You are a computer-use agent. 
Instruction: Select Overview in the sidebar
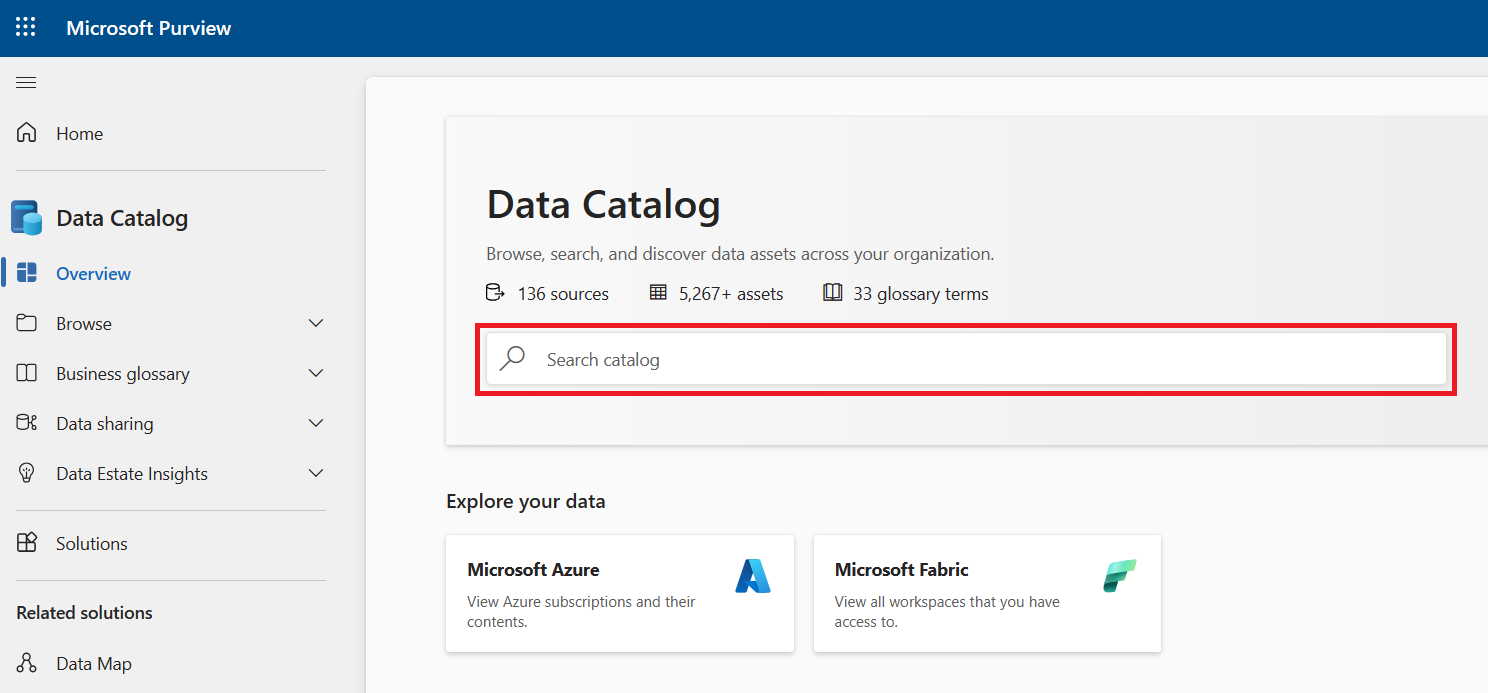click(93, 273)
